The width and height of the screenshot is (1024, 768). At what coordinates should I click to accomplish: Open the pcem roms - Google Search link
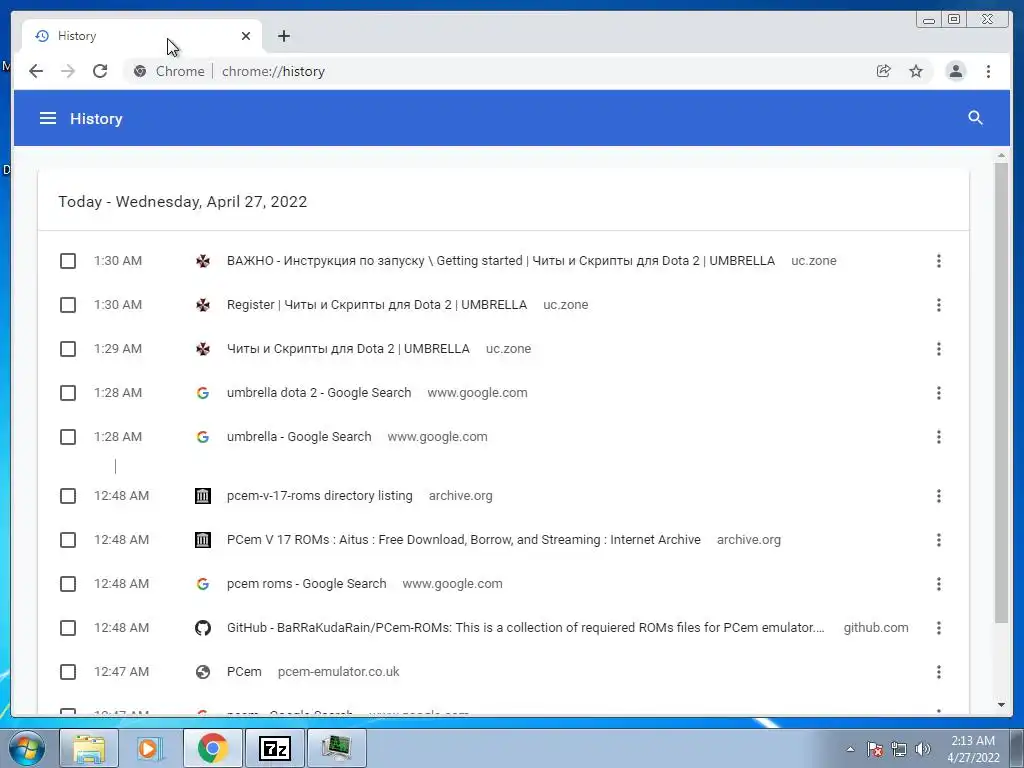click(306, 584)
